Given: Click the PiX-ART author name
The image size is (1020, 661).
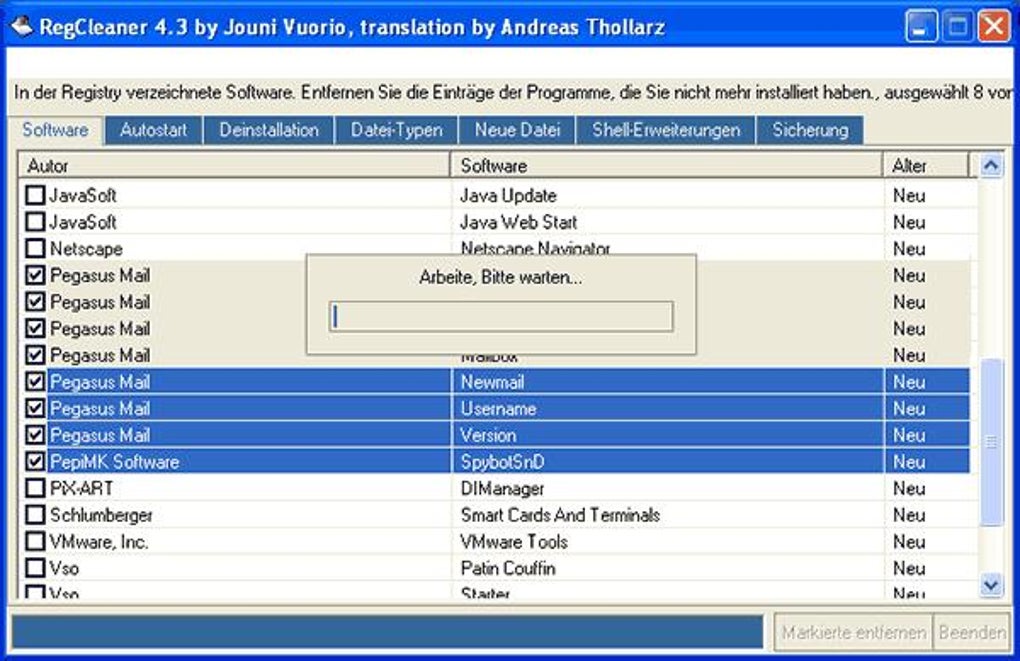Looking at the screenshot, I should pos(81,489).
